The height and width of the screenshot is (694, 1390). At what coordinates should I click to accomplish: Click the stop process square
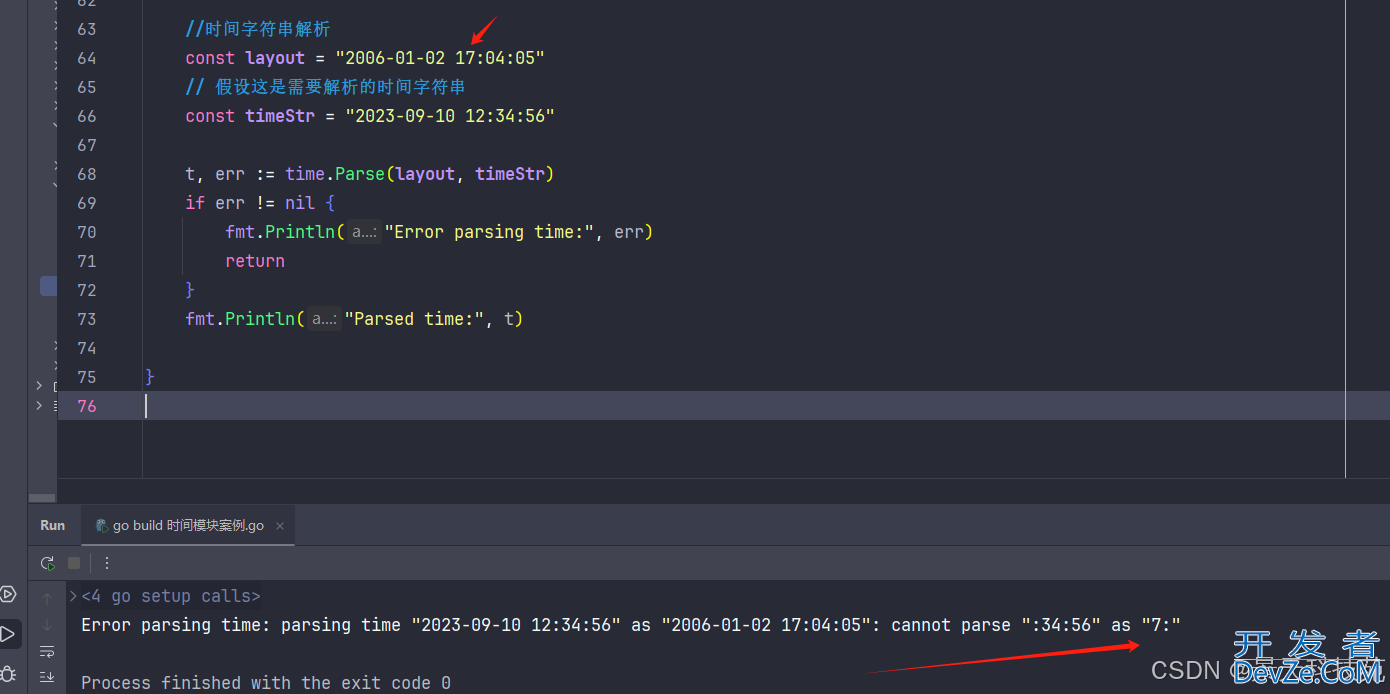(x=74, y=563)
